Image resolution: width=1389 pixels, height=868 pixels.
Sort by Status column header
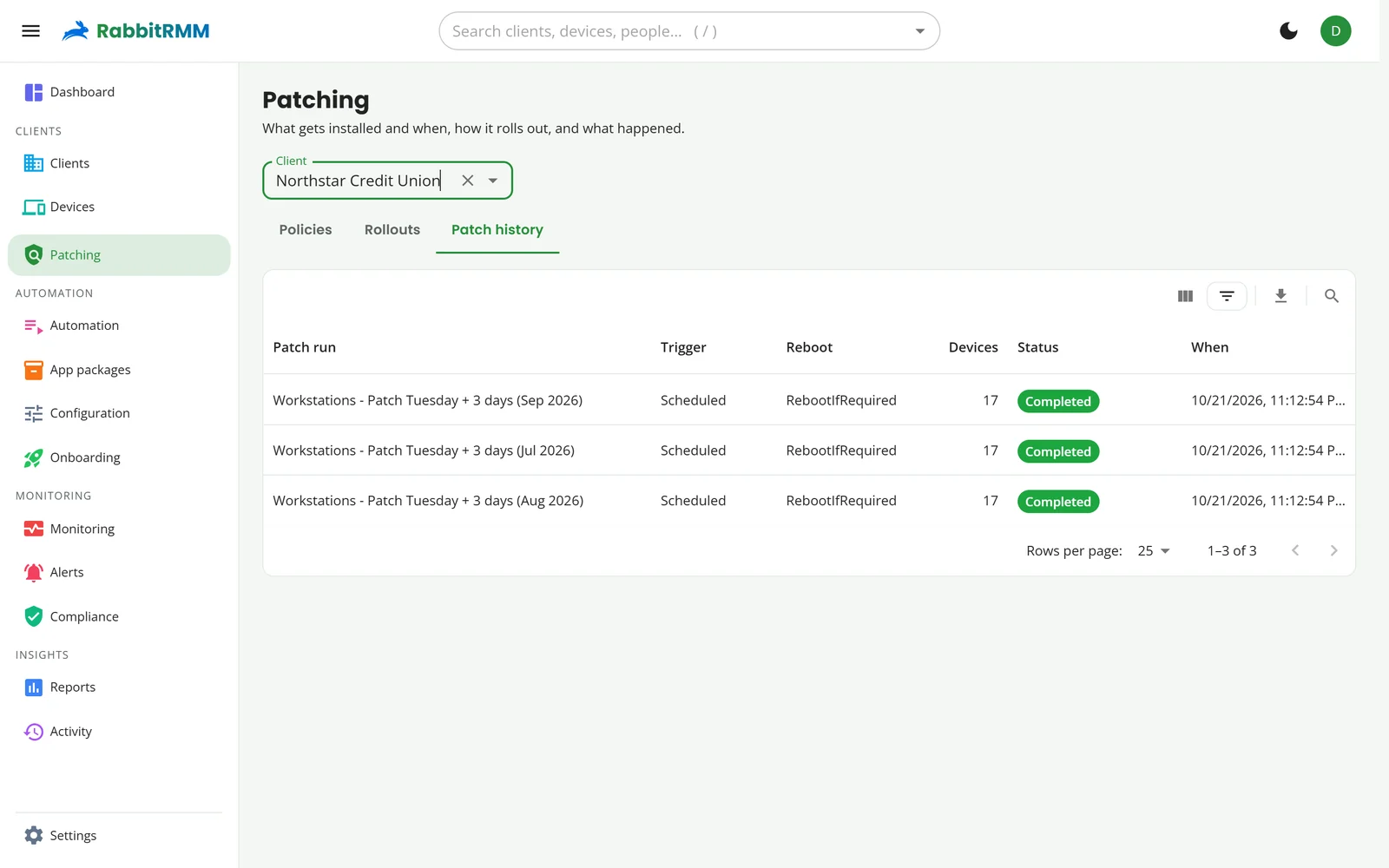[x=1037, y=347]
